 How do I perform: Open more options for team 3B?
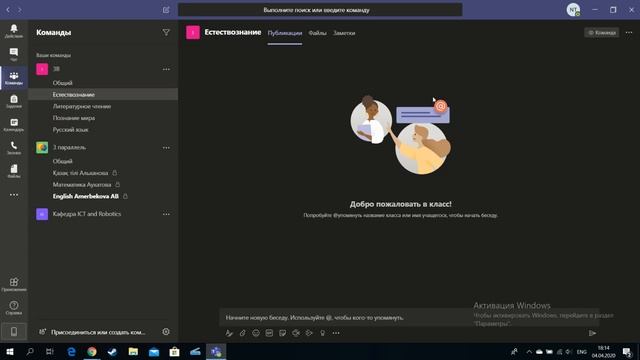click(166, 69)
